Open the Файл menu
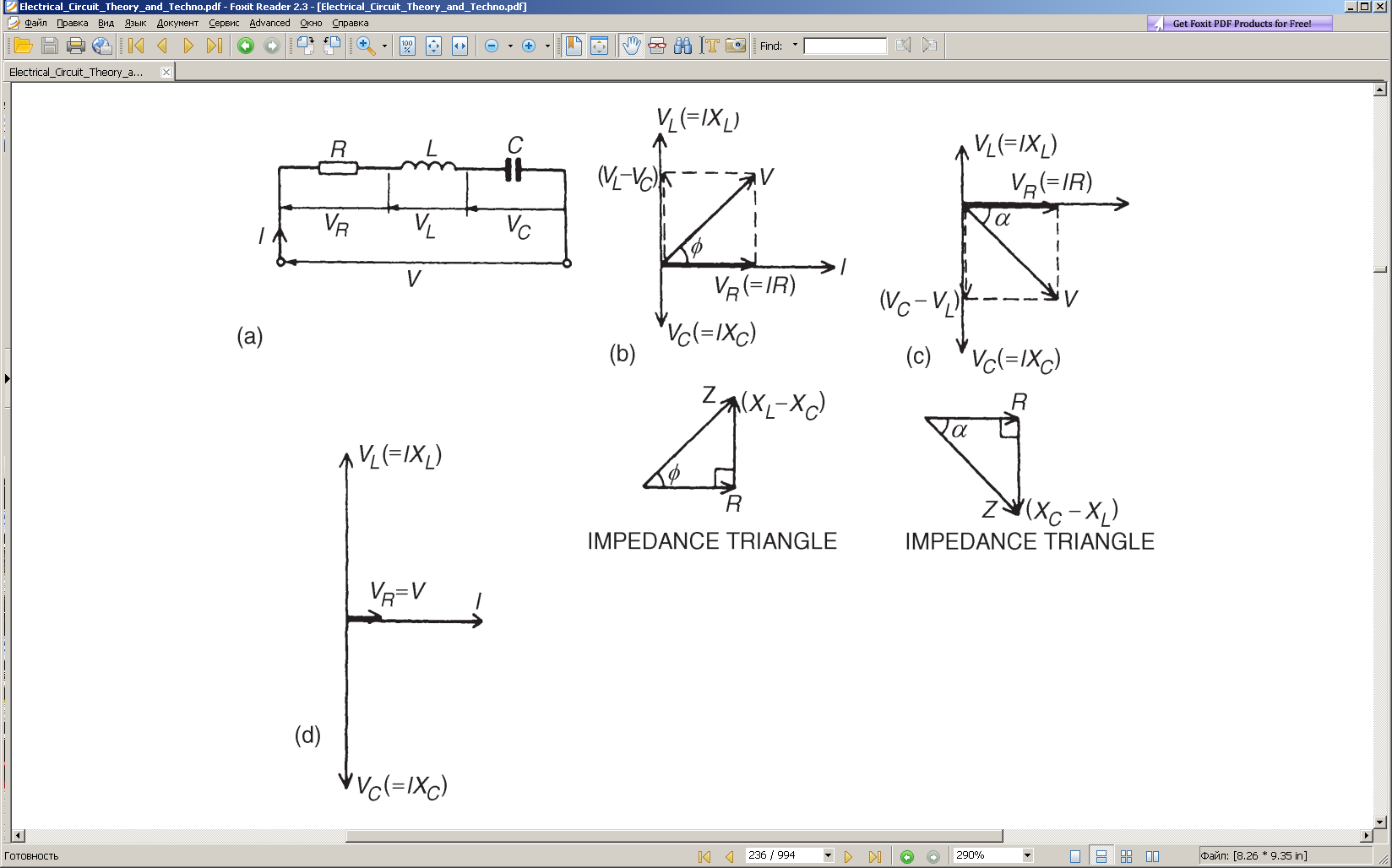 click(x=35, y=23)
